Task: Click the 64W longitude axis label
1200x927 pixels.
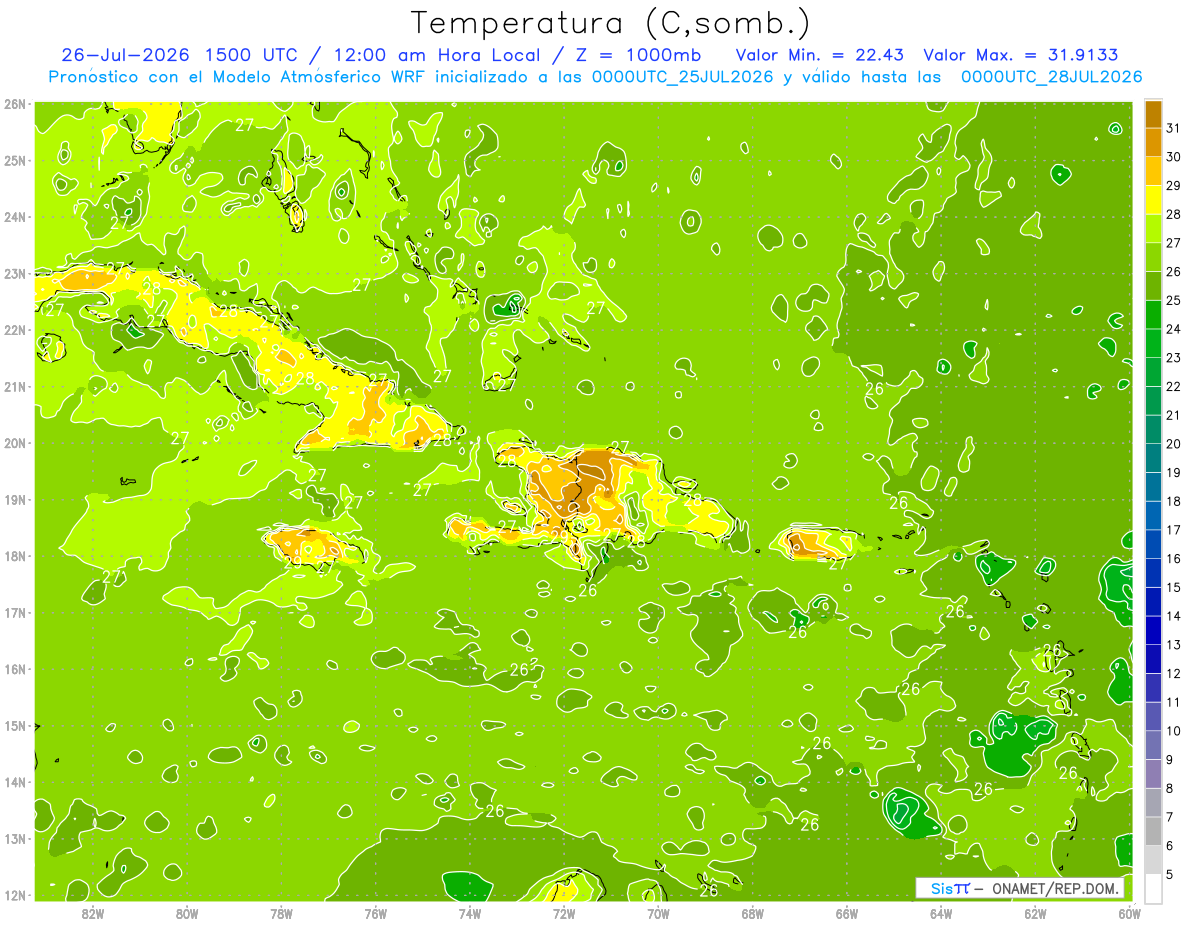Action: (x=941, y=913)
